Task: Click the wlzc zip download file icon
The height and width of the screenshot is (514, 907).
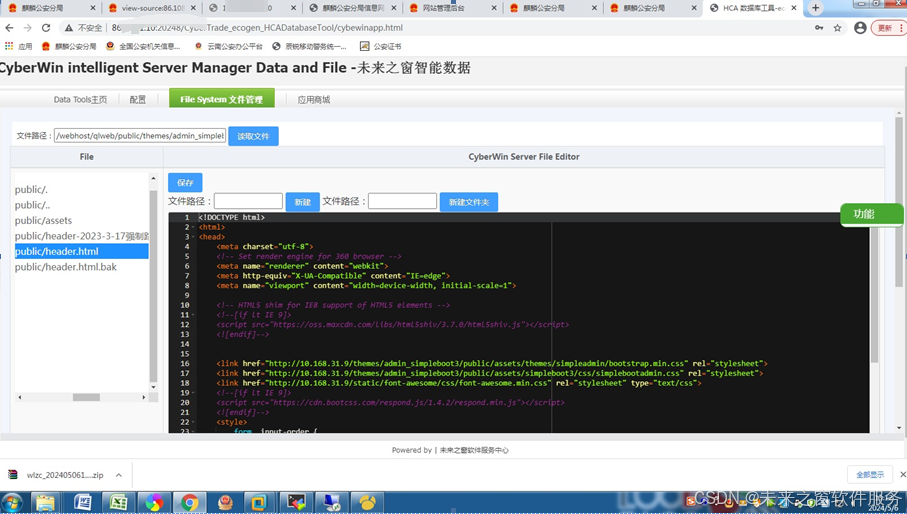Action: click(13, 475)
